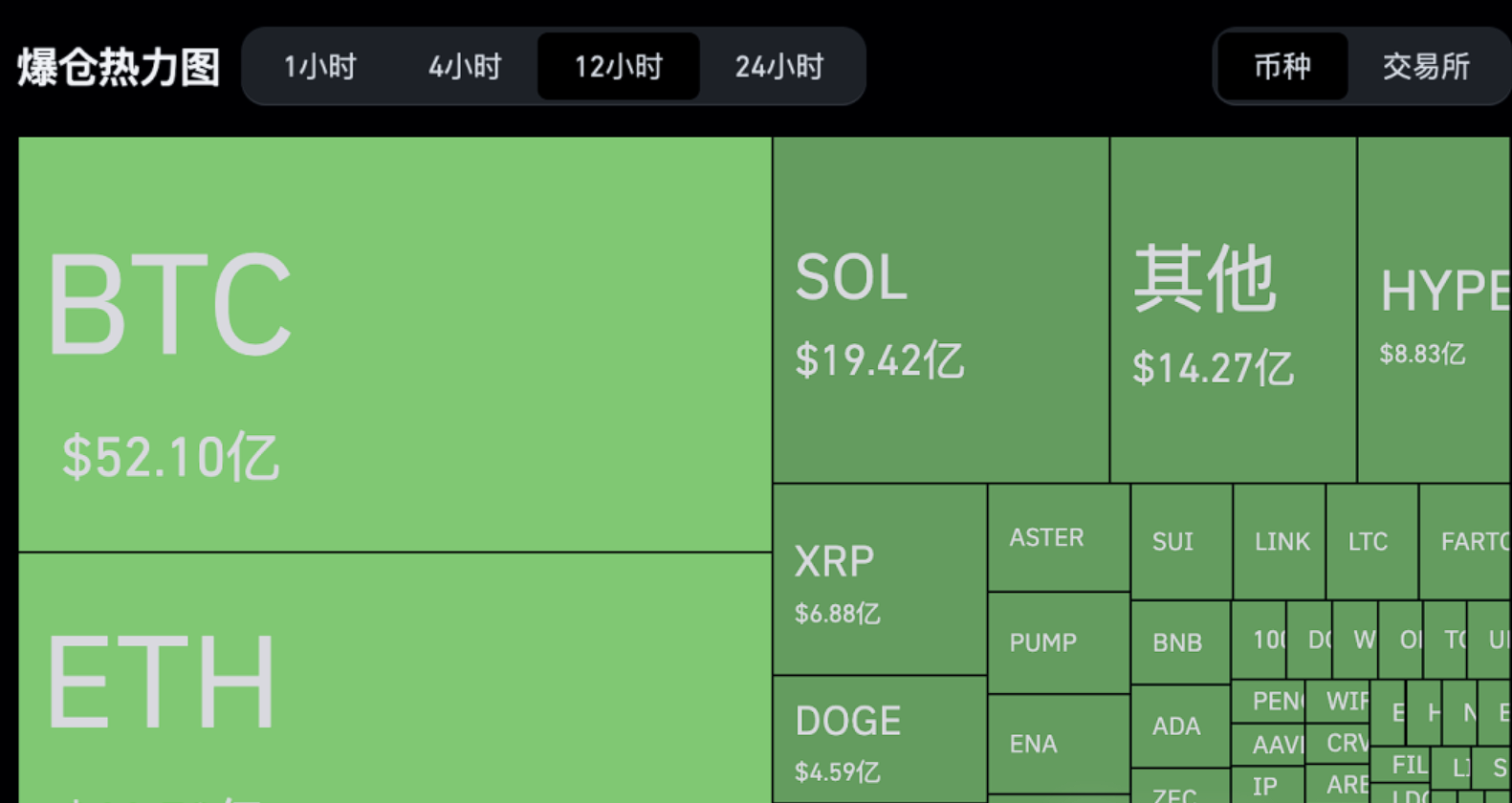Screen dimensions: 1512x803
Task: Select the 4小时 timeframe tab
Action: click(465, 67)
